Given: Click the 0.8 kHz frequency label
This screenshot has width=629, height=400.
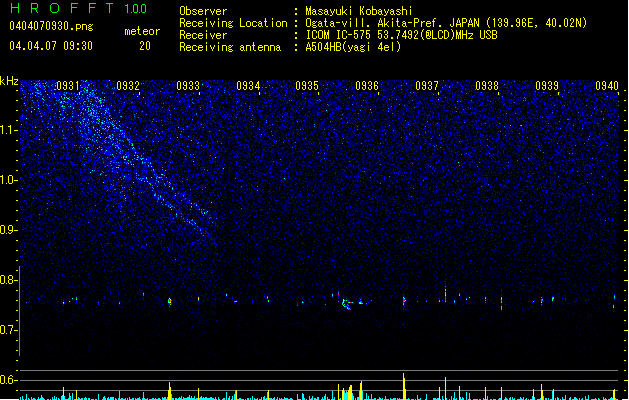Looking at the screenshot, I should [8, 280].
